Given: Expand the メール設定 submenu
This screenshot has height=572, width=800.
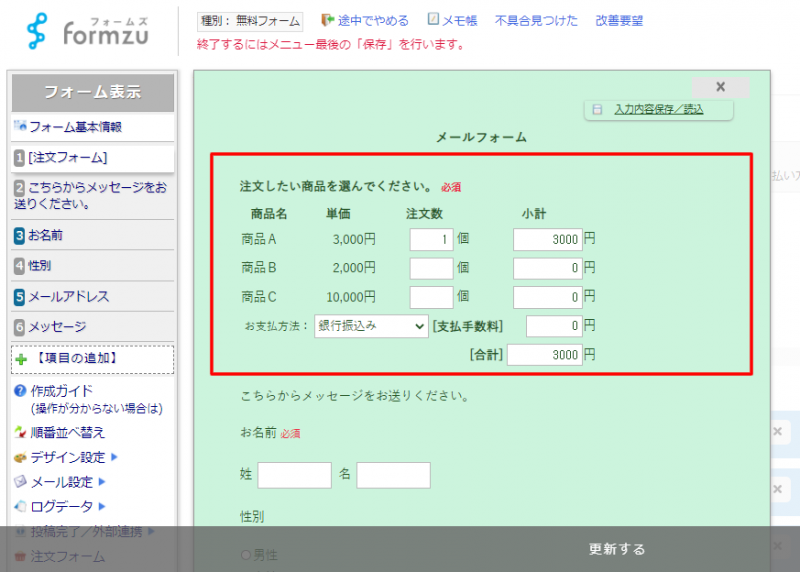Looking at the screenshot, I should coord(100,482).
